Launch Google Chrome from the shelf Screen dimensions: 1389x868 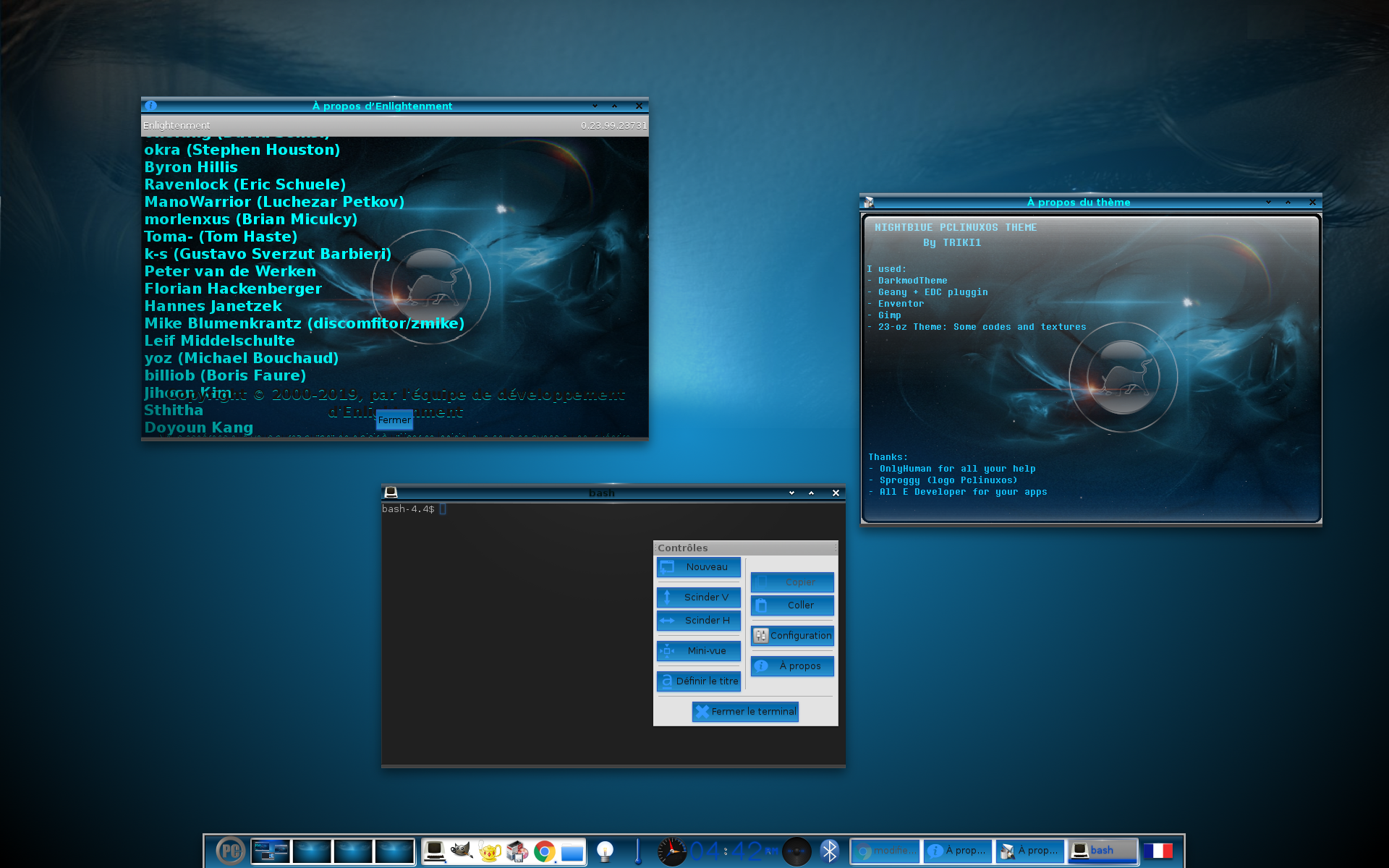(545, 851)
